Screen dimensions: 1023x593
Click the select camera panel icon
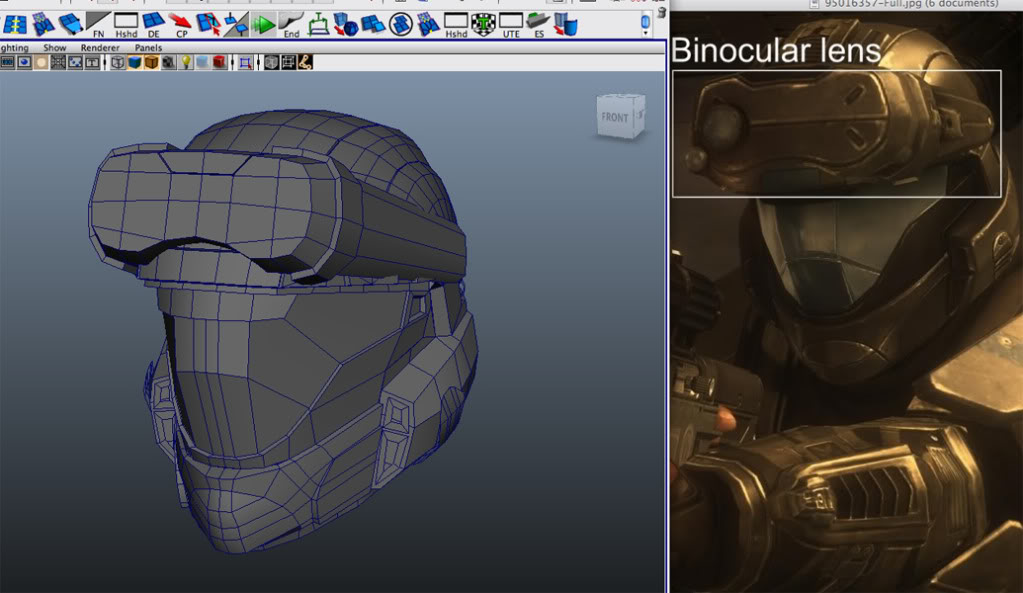click(x=7, y=63)
